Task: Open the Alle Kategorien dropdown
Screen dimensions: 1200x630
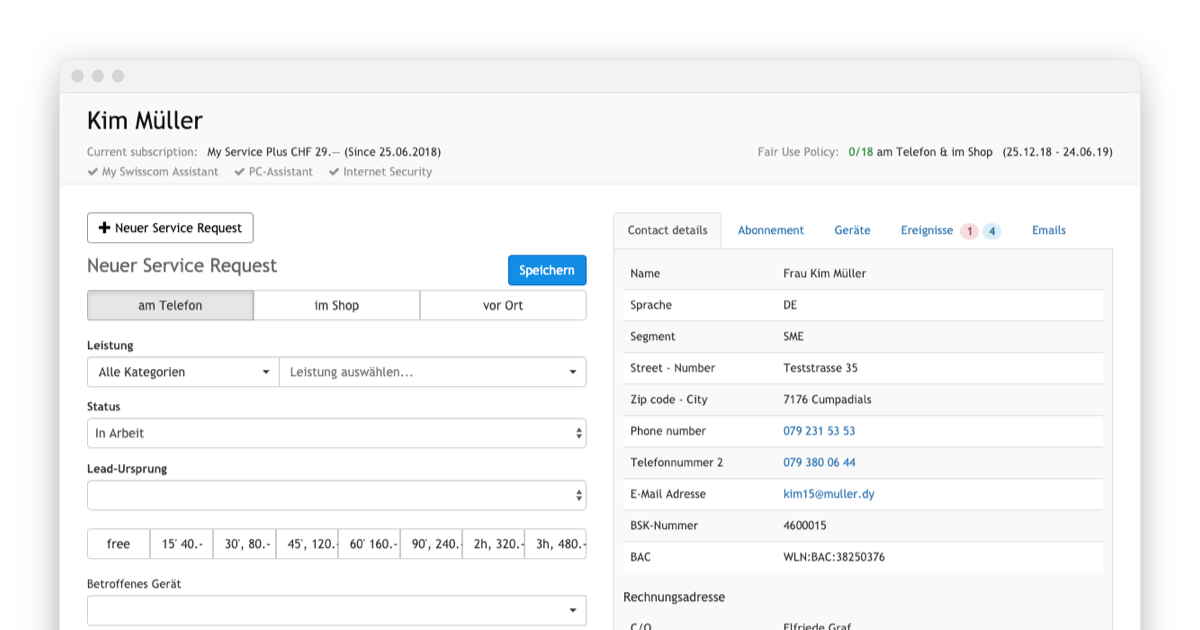Action: [x=183, y=372]
